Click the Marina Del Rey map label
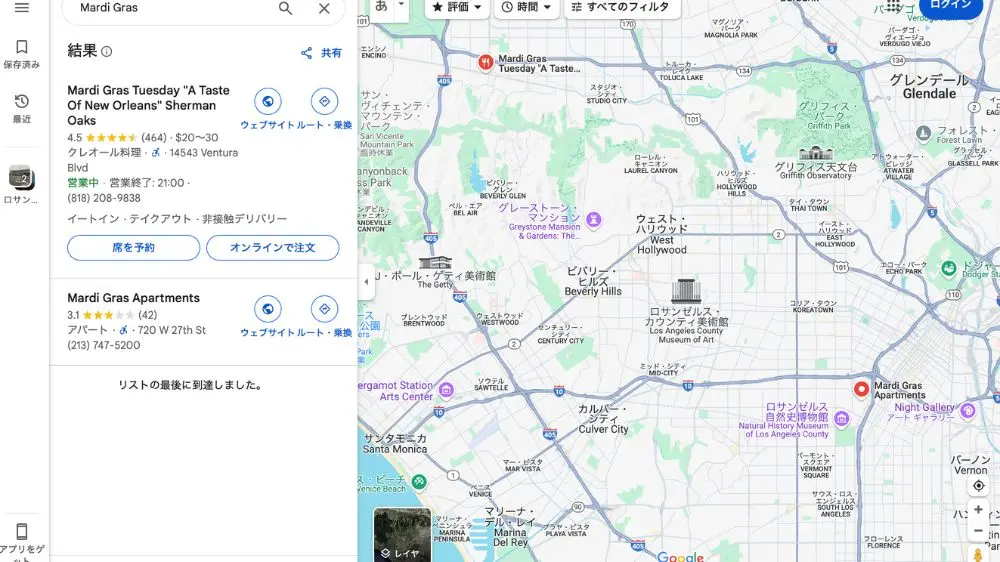This screenshot has height=562, width=1000. coord(510,526)
